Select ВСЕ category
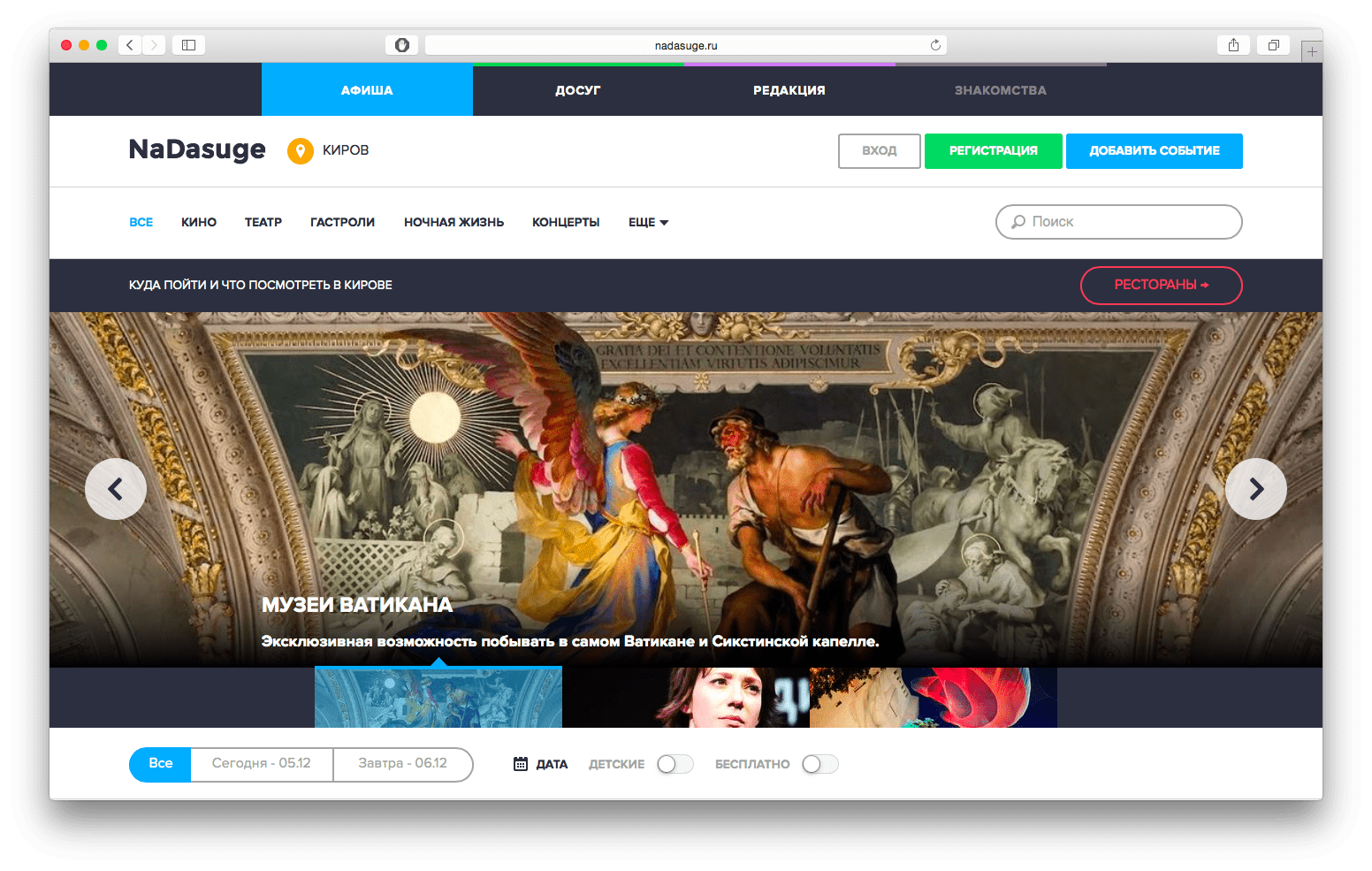This screenshot has height=871, width=1372. (x=141, y=223)
